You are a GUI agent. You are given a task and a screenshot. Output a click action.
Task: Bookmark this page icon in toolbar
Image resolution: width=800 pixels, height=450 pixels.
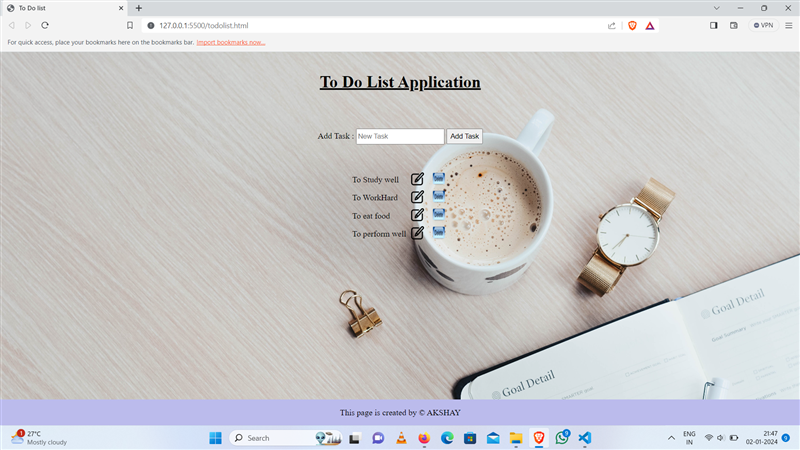(130, 25)
